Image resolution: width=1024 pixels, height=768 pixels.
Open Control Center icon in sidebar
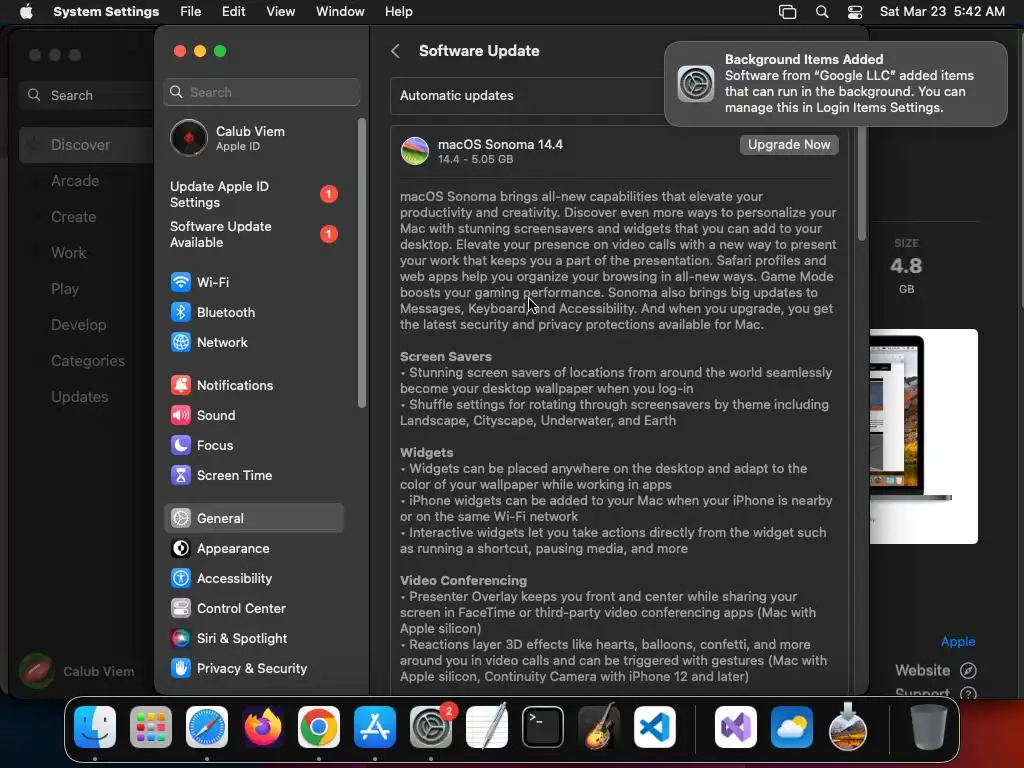(181, 609)
